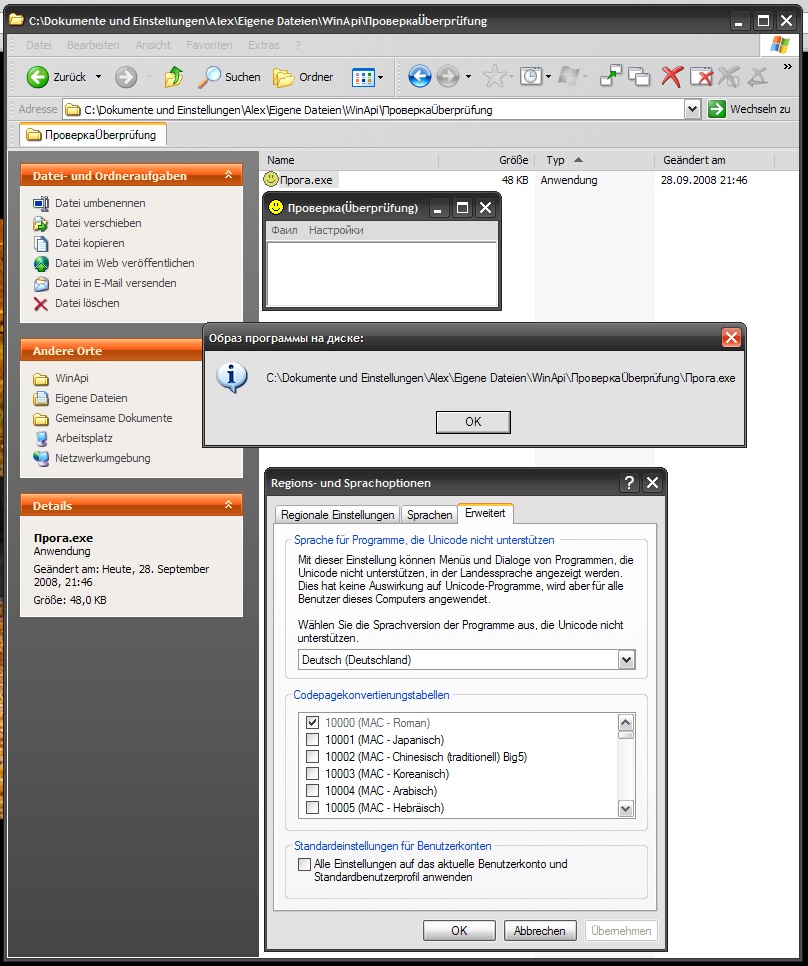Click Datei löschen red X link
The height and width of the screenshot is (966, 808).
[76, 303]
